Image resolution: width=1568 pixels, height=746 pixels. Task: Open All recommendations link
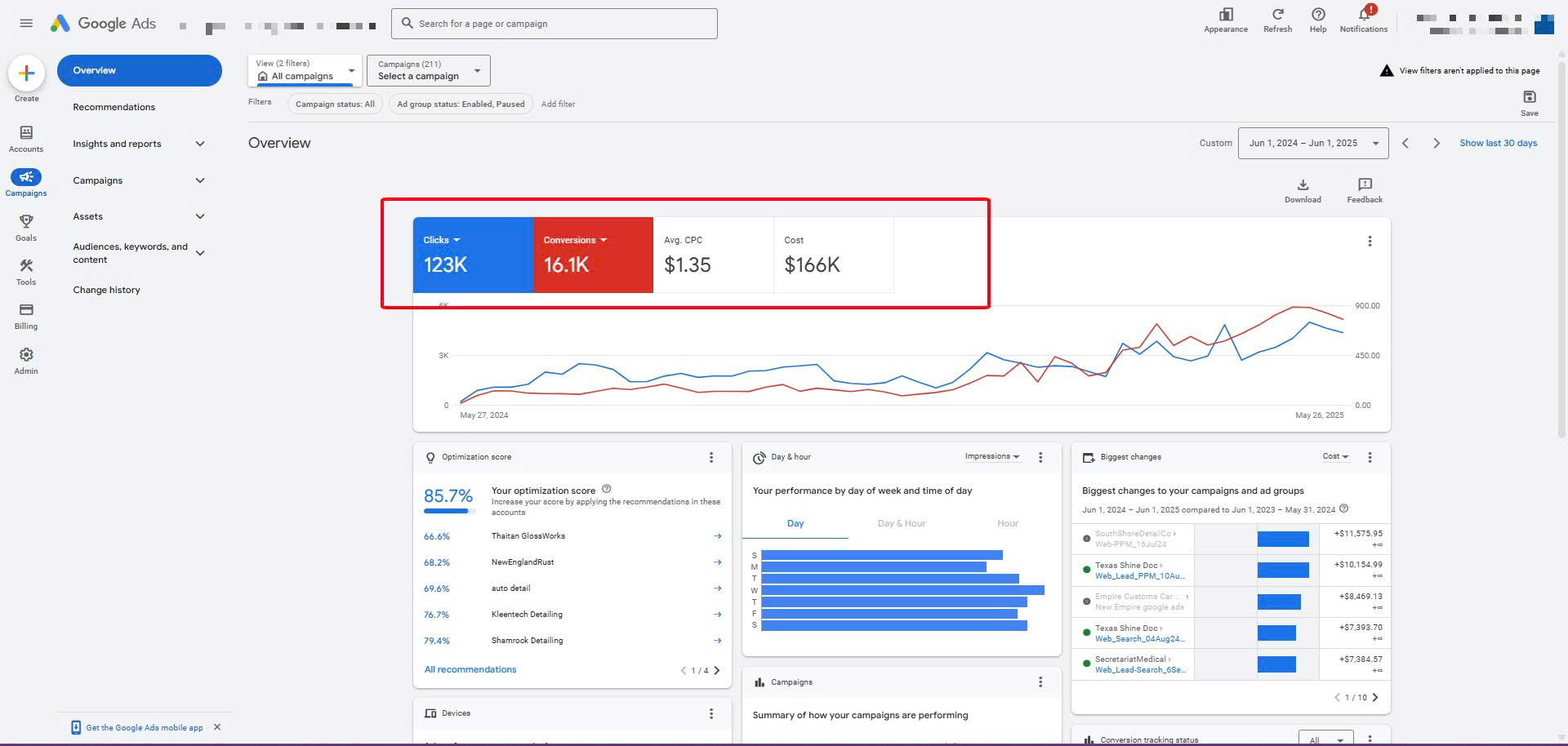pos(470,669)
